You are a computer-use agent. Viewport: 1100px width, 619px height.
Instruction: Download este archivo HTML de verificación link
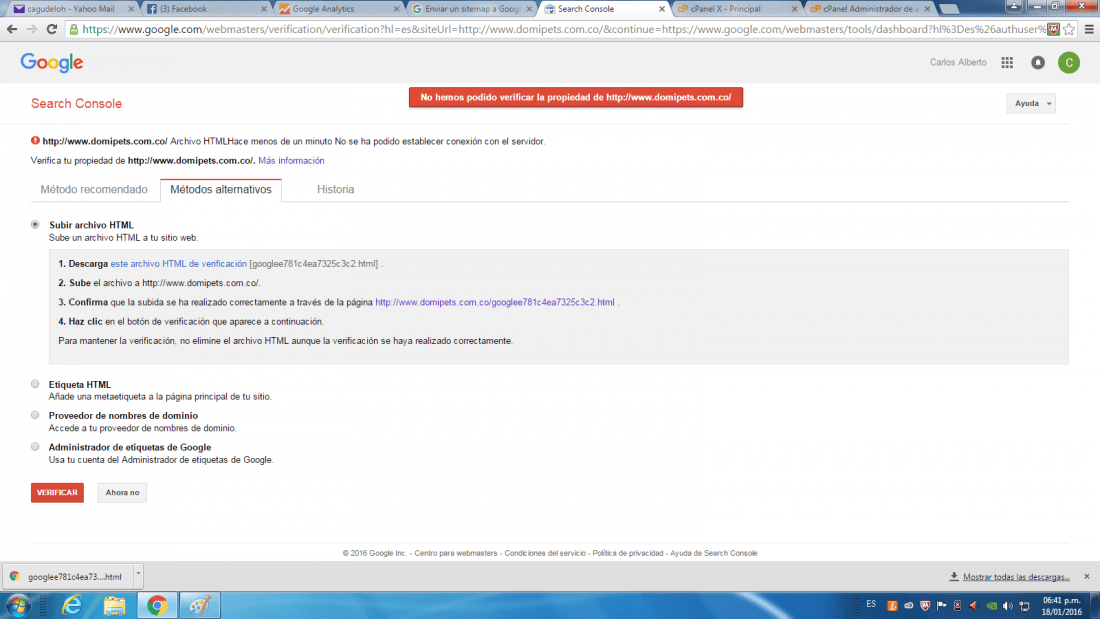pos(179,264)
